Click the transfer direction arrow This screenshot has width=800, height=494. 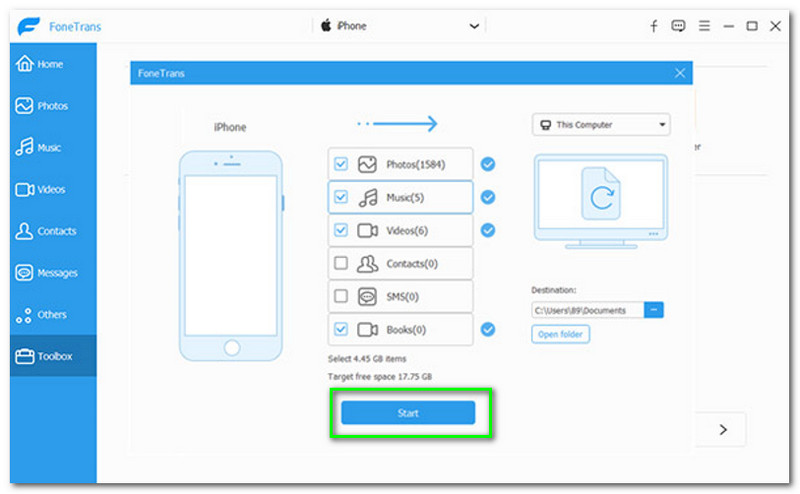point(397,124)
